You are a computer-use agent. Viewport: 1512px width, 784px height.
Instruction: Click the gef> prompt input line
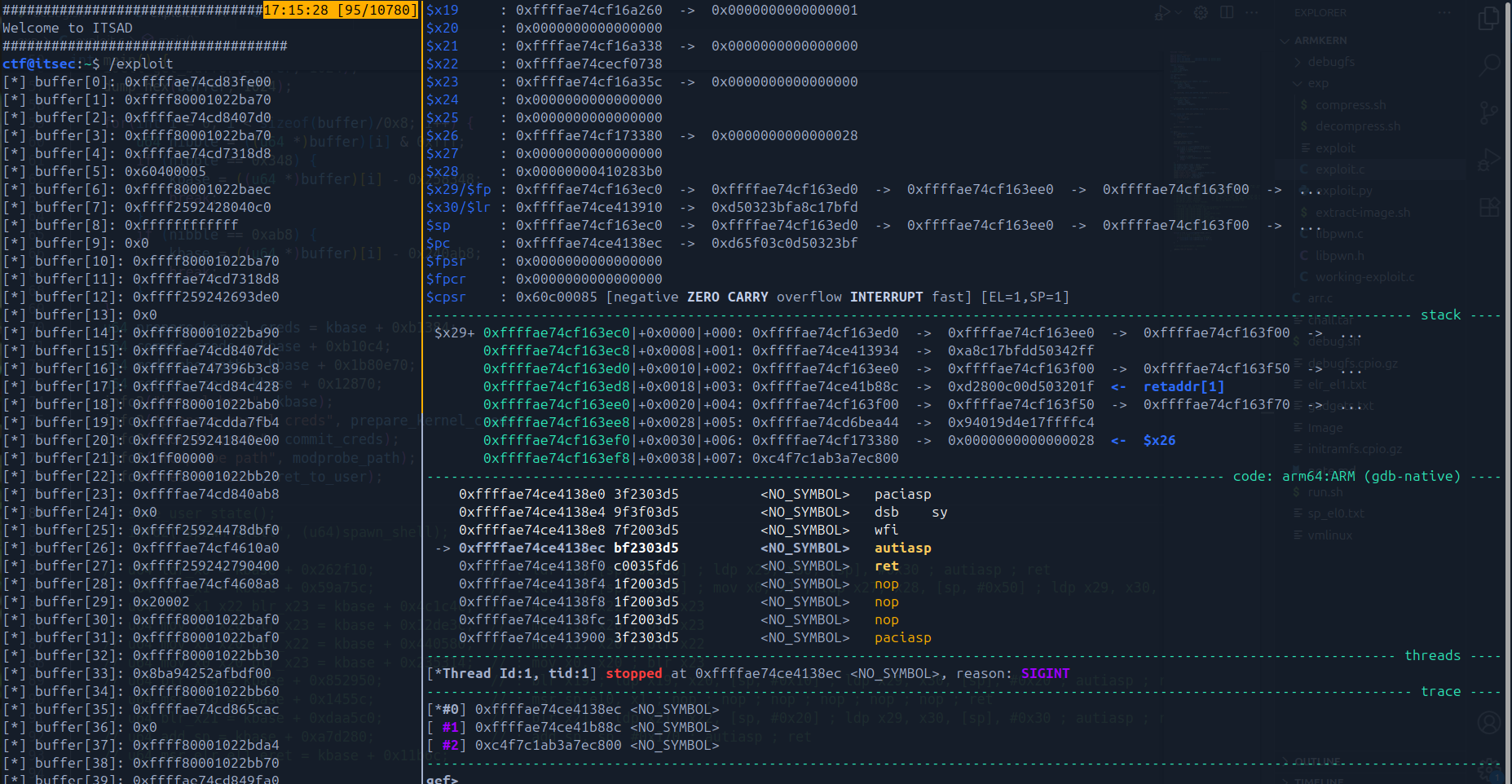point(571,779)
